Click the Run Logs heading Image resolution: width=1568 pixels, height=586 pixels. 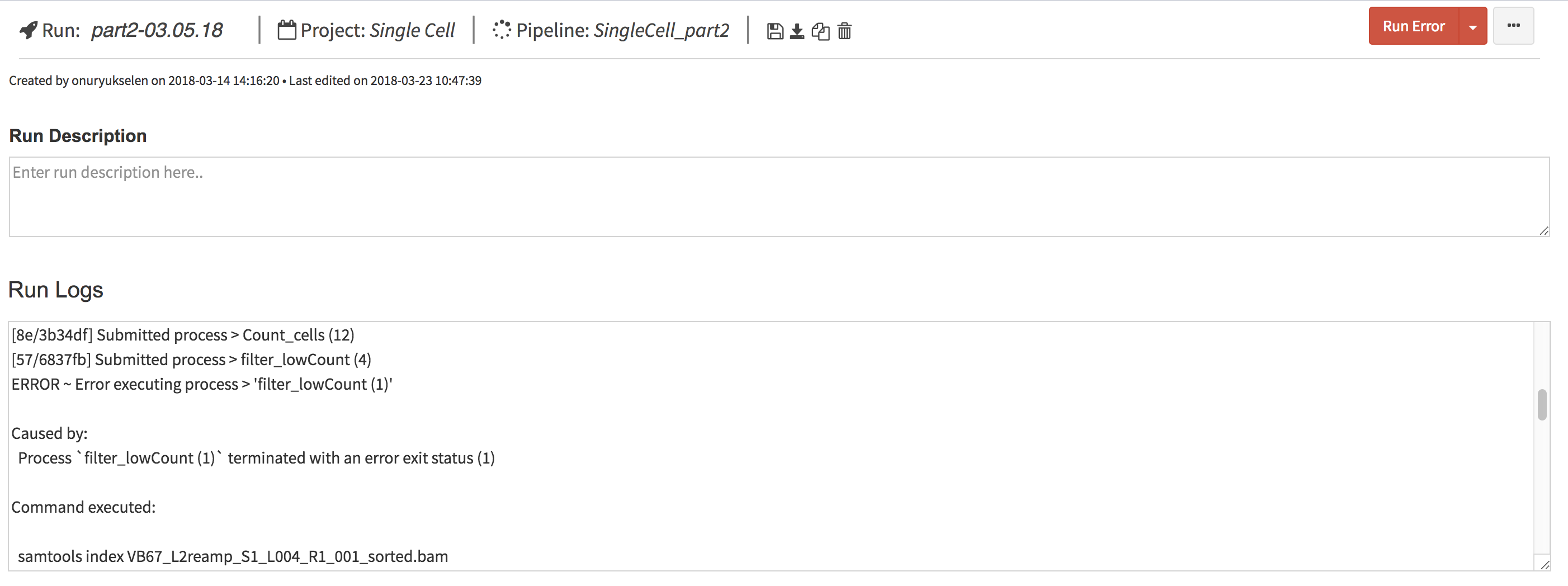[x=55, y=290]
